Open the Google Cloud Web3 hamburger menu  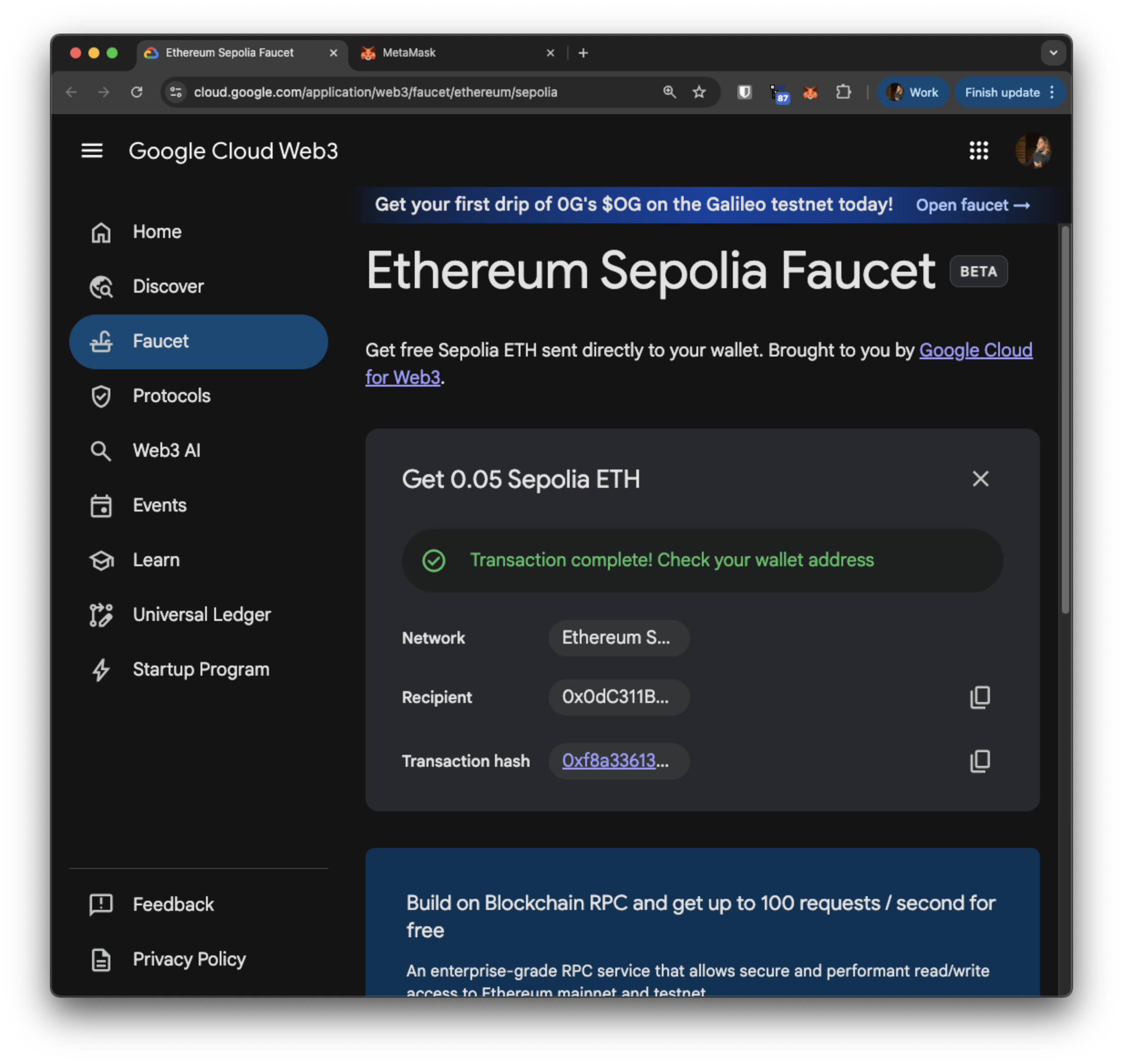click(93, 151)
